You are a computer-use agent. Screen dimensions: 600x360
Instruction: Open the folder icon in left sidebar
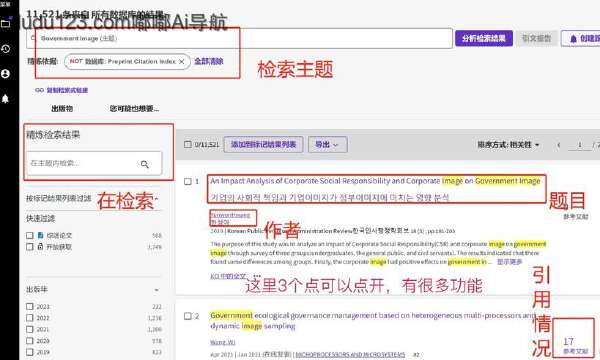point(5,24)
